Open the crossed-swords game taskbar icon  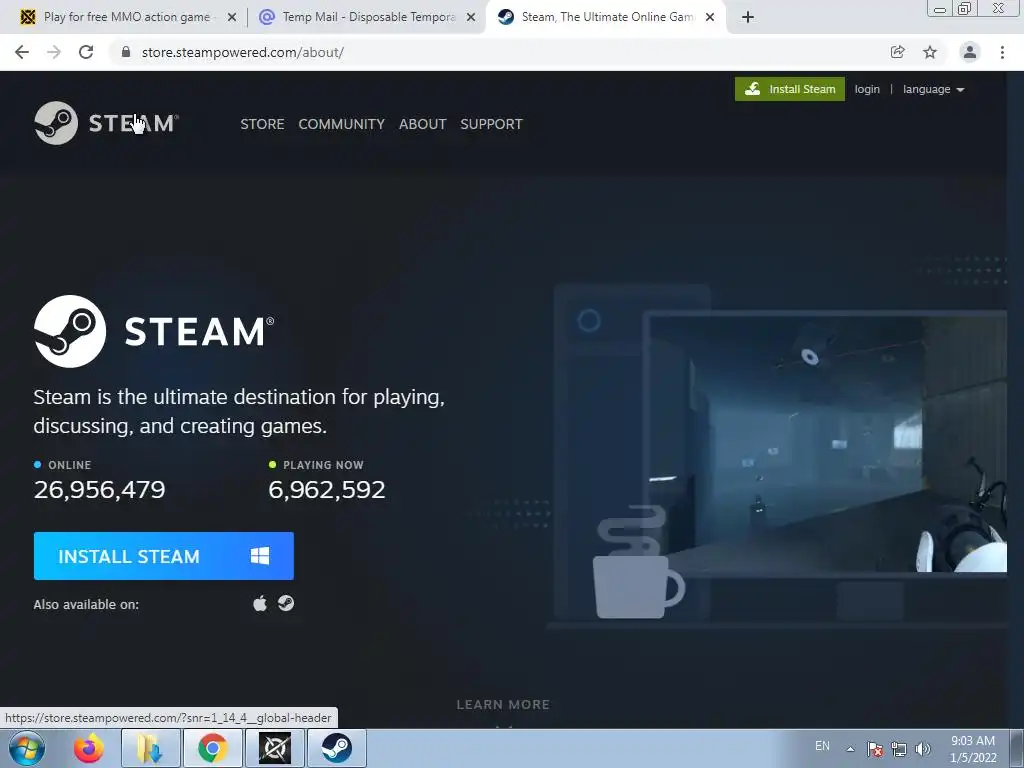point(275,748)
